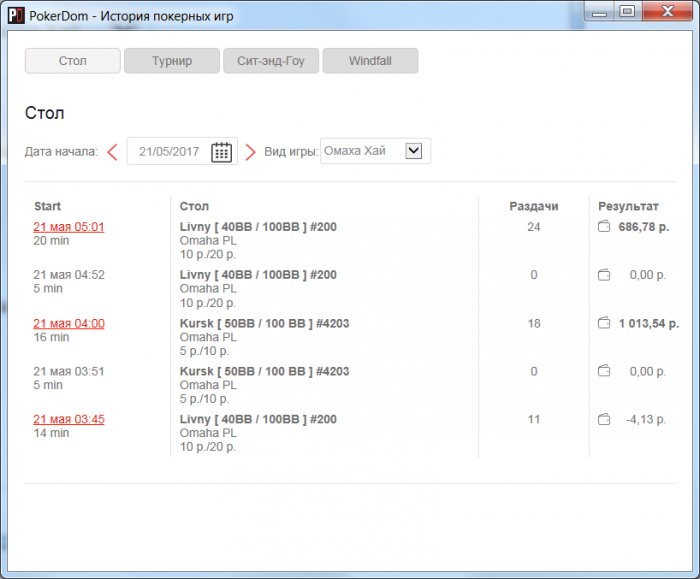700x579 pixels.
Task: Switch to the Турнир tab
Action: tap(172, 61)
